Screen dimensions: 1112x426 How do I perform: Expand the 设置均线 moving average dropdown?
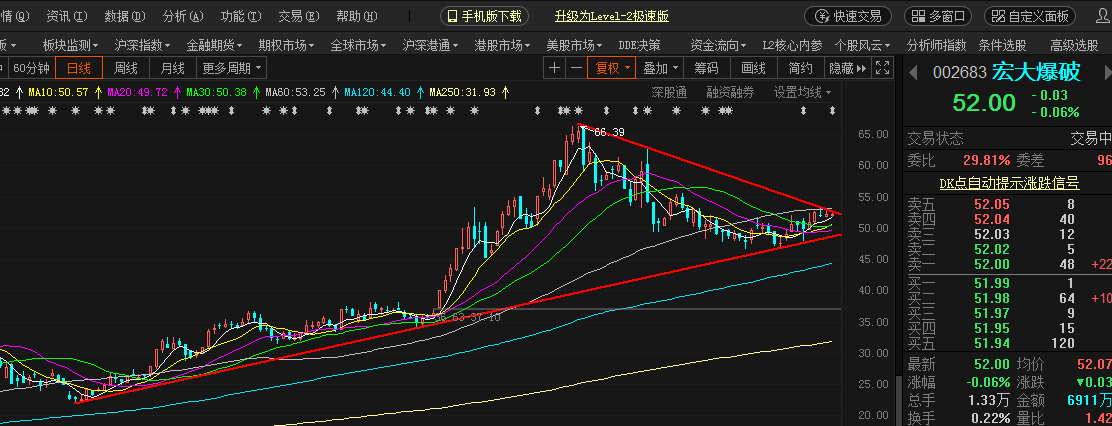click(x=802, y=92)
